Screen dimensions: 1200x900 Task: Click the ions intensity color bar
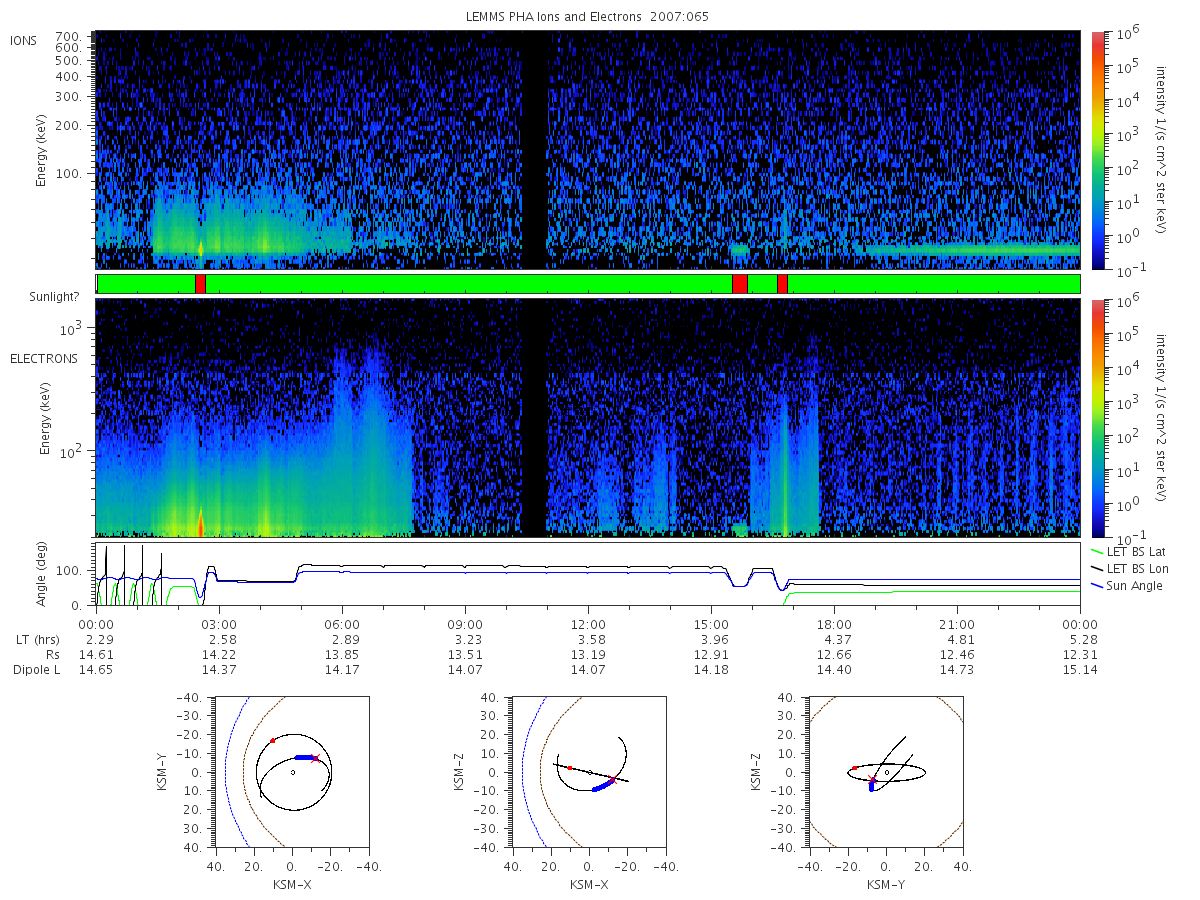(1097, 150)
